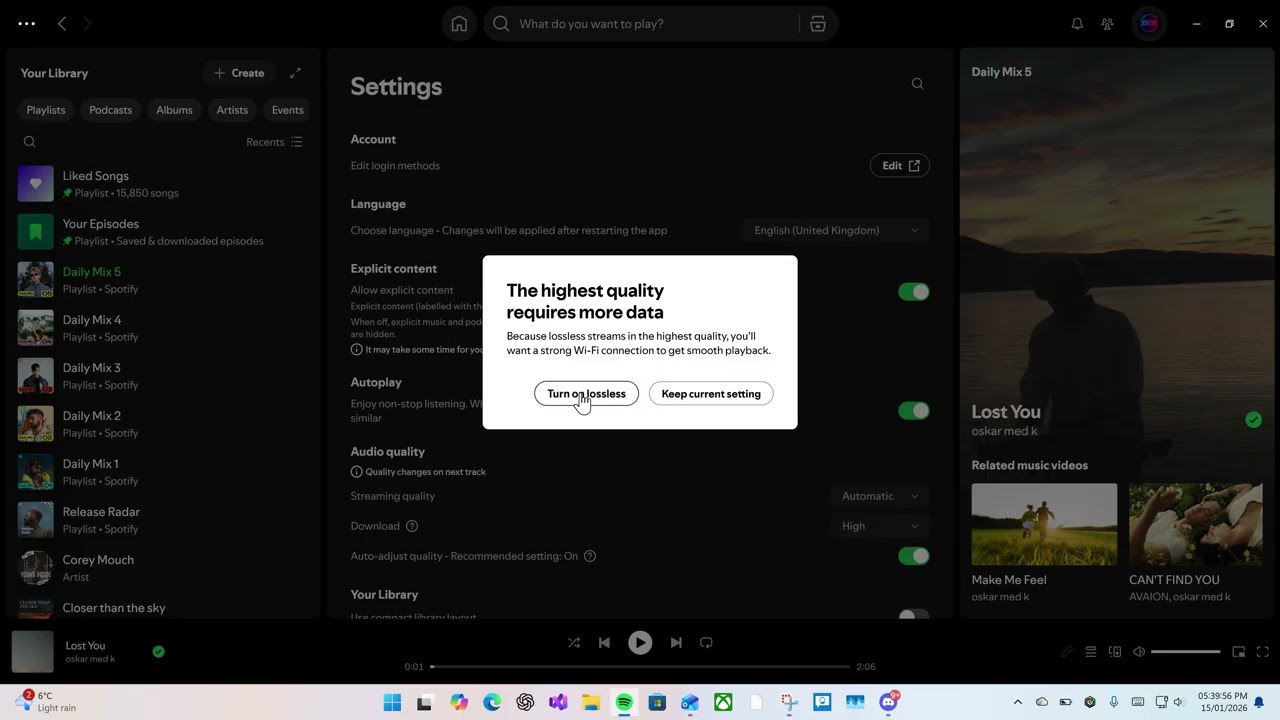Viewport: 1280px width, 720px height.
Task: Open Streaming quality dropdown set to Automatic
Action: click(x=879, y=496)
